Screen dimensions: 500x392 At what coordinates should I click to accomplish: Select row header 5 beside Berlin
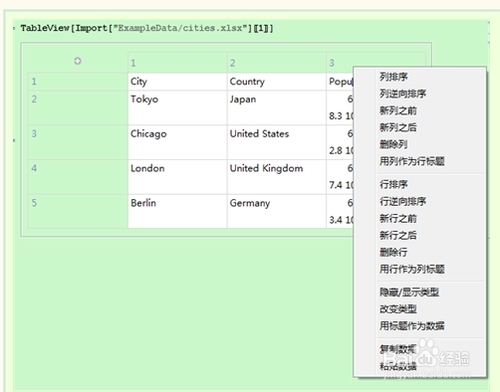[78, 211]
